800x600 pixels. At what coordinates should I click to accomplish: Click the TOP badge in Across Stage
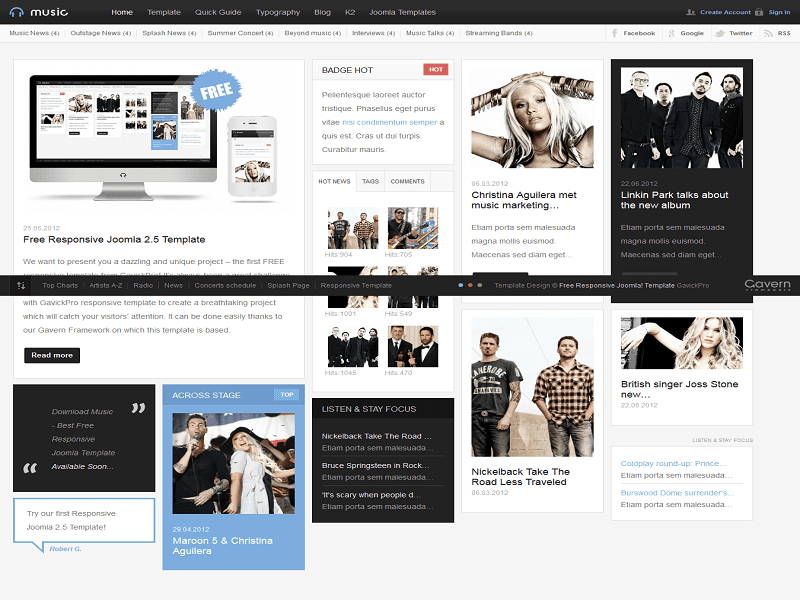[287, 394]
